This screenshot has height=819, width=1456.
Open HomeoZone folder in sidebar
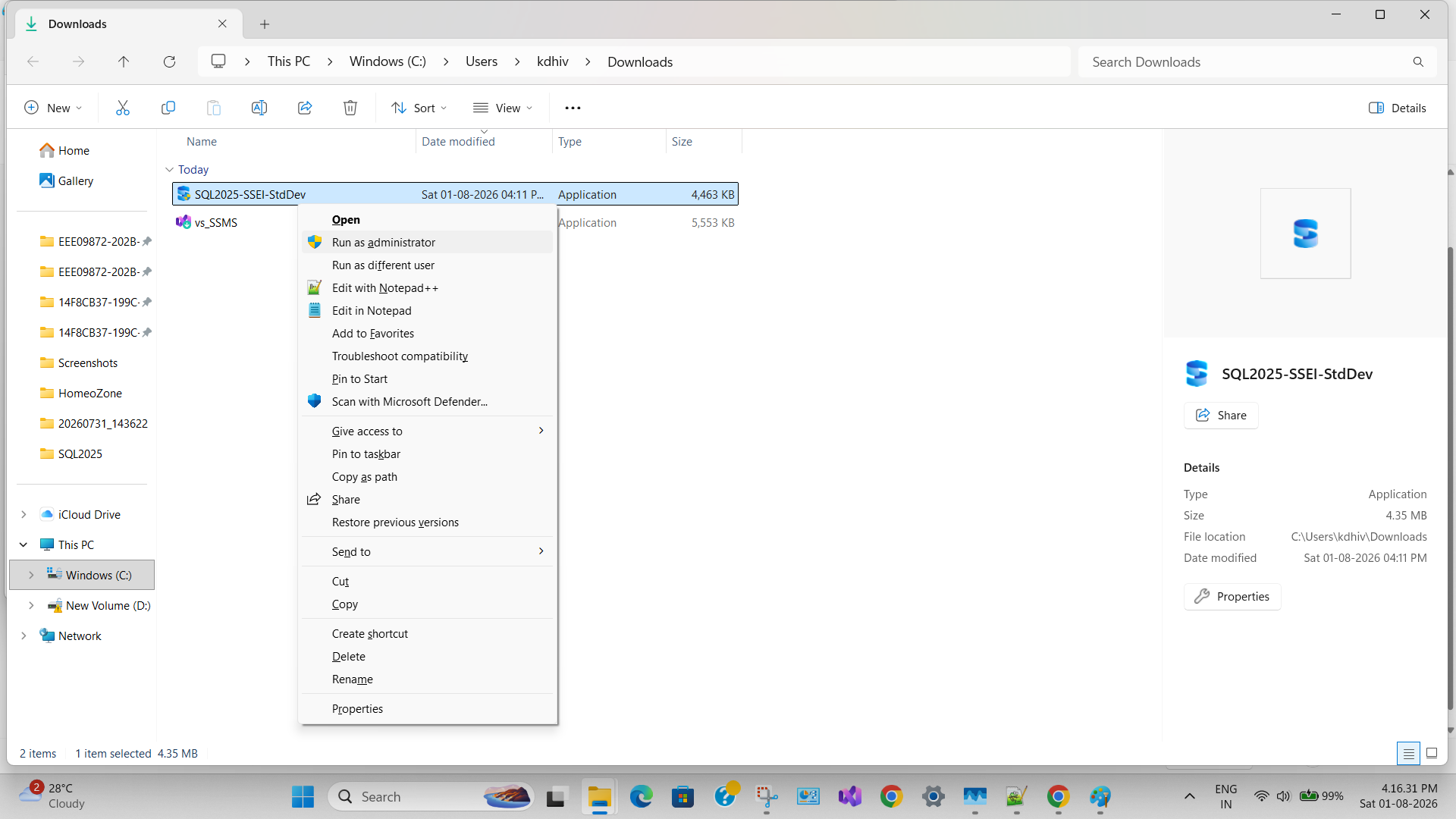pos(89,393)
